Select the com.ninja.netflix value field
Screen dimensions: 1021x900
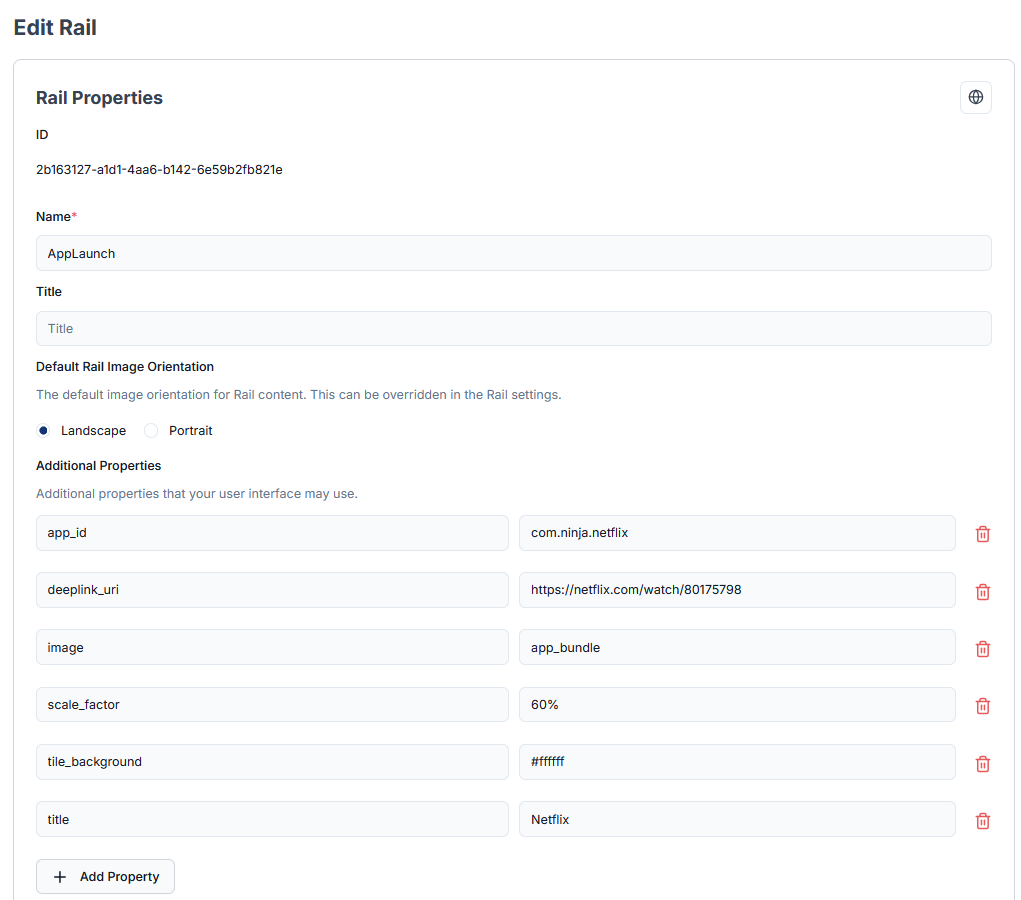(737, 533)
